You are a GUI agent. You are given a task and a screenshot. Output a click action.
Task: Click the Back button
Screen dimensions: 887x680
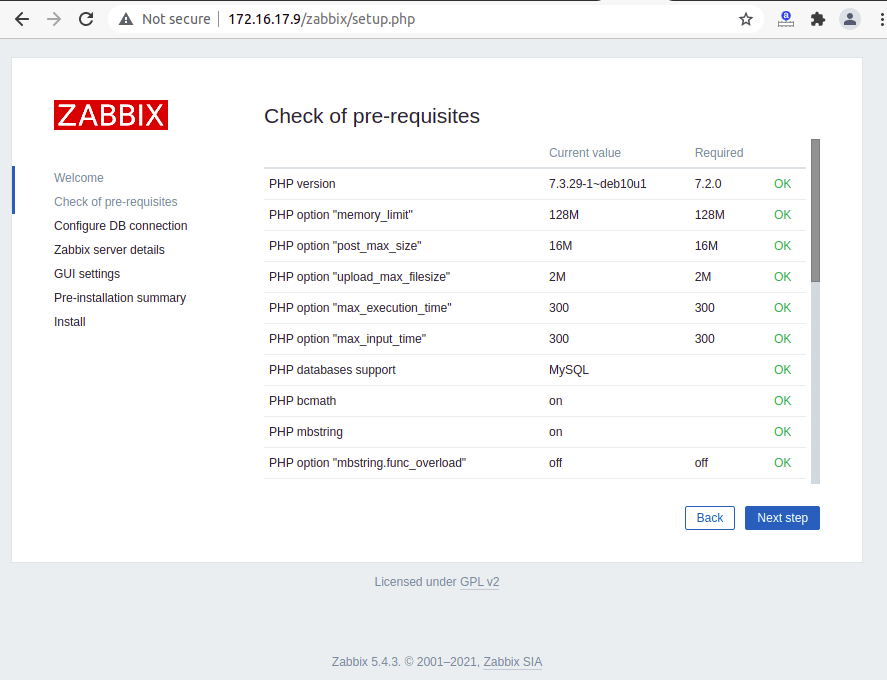710,518
